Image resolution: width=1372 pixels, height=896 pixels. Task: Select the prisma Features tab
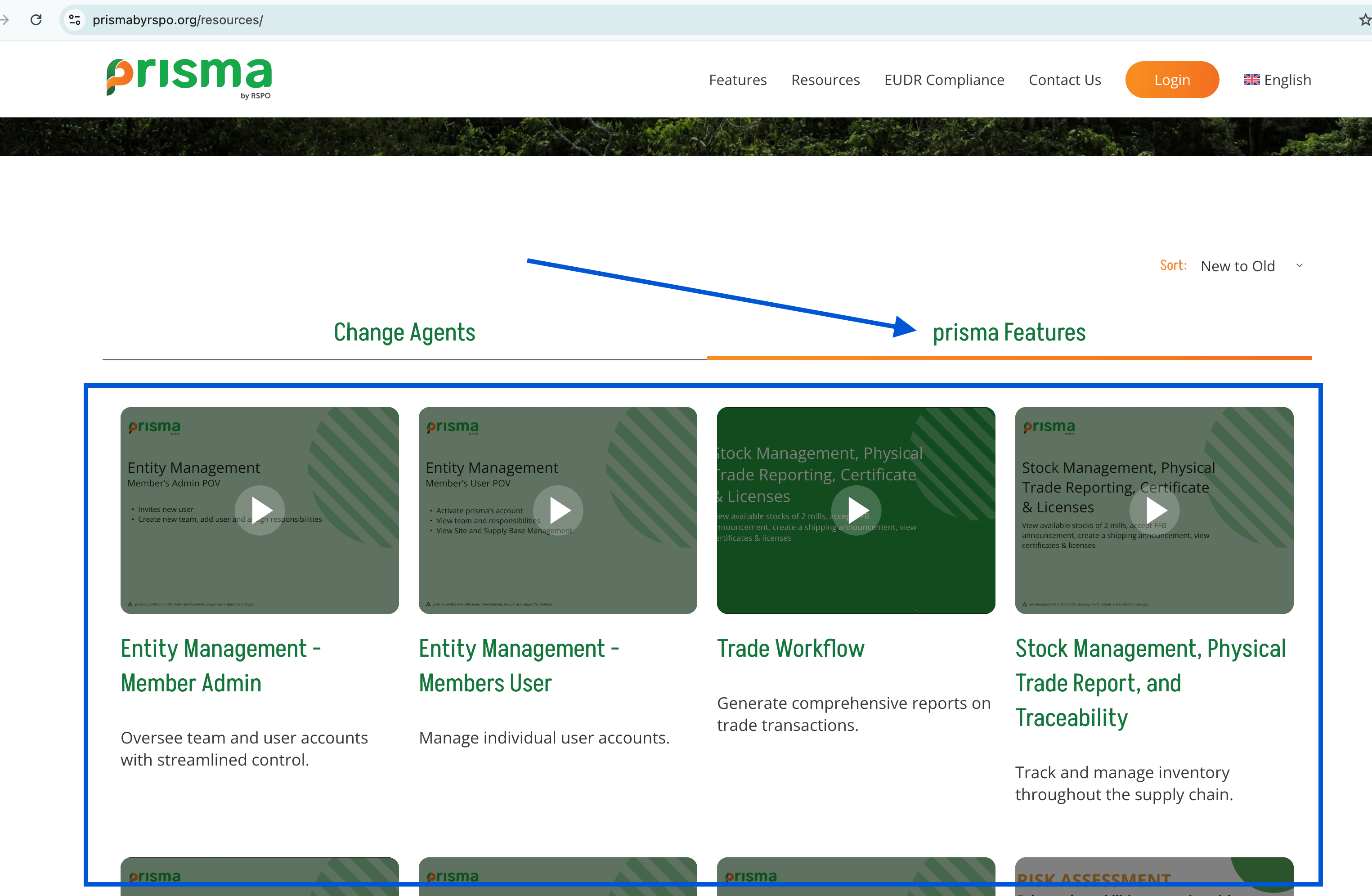coord(1009,333)
